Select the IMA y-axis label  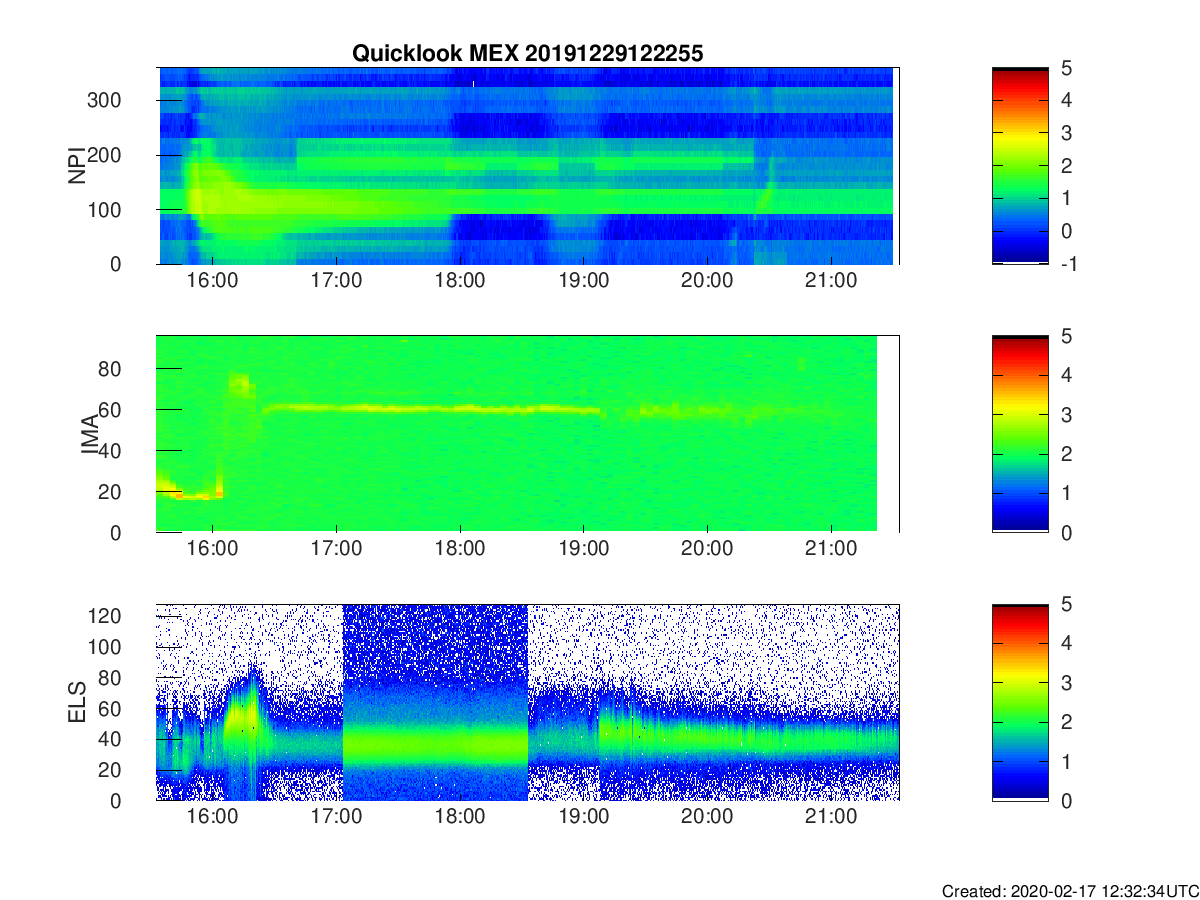[89, 434]
